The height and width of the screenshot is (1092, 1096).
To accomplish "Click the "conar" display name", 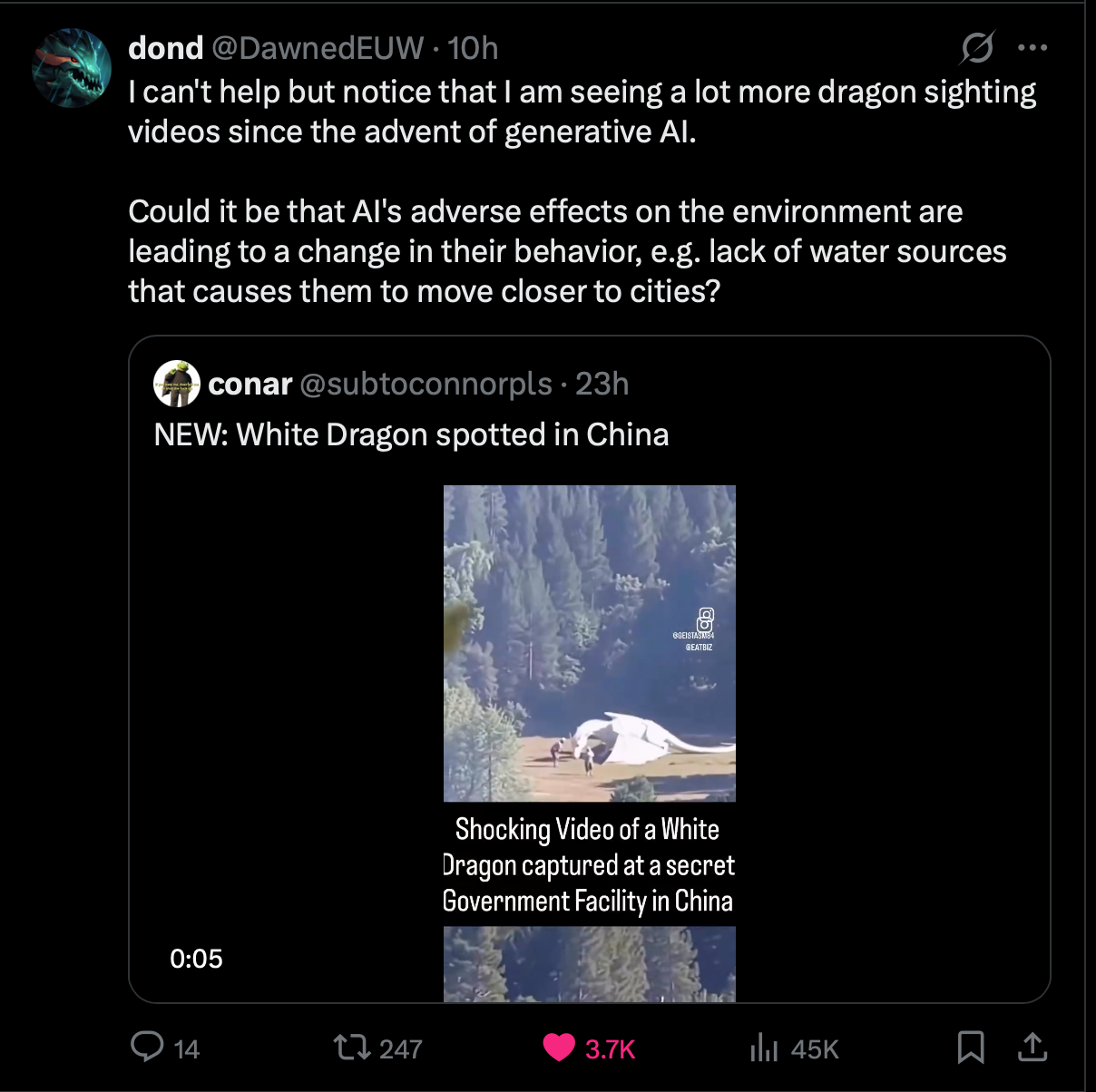I will [250, 385].
